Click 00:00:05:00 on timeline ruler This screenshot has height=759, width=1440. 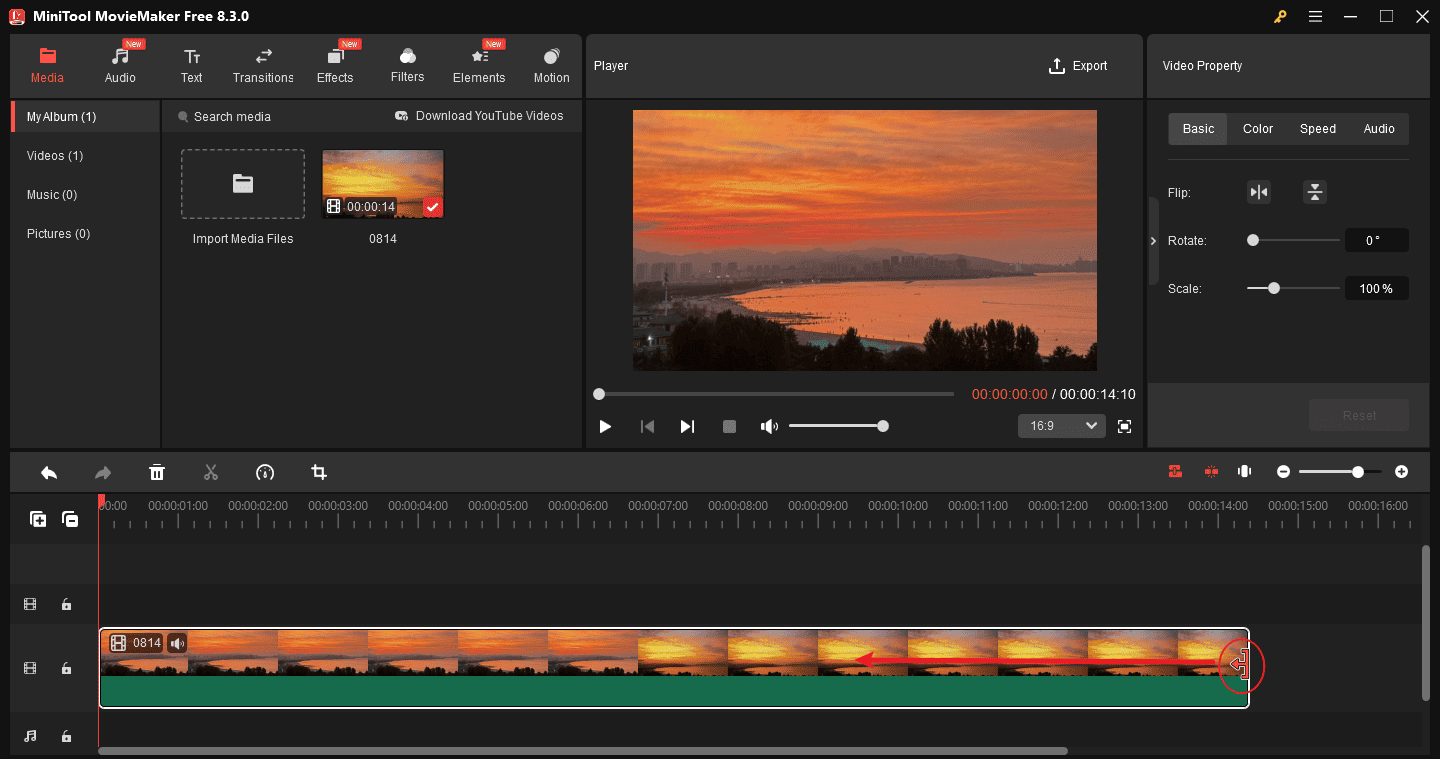[x=498, y=506]
